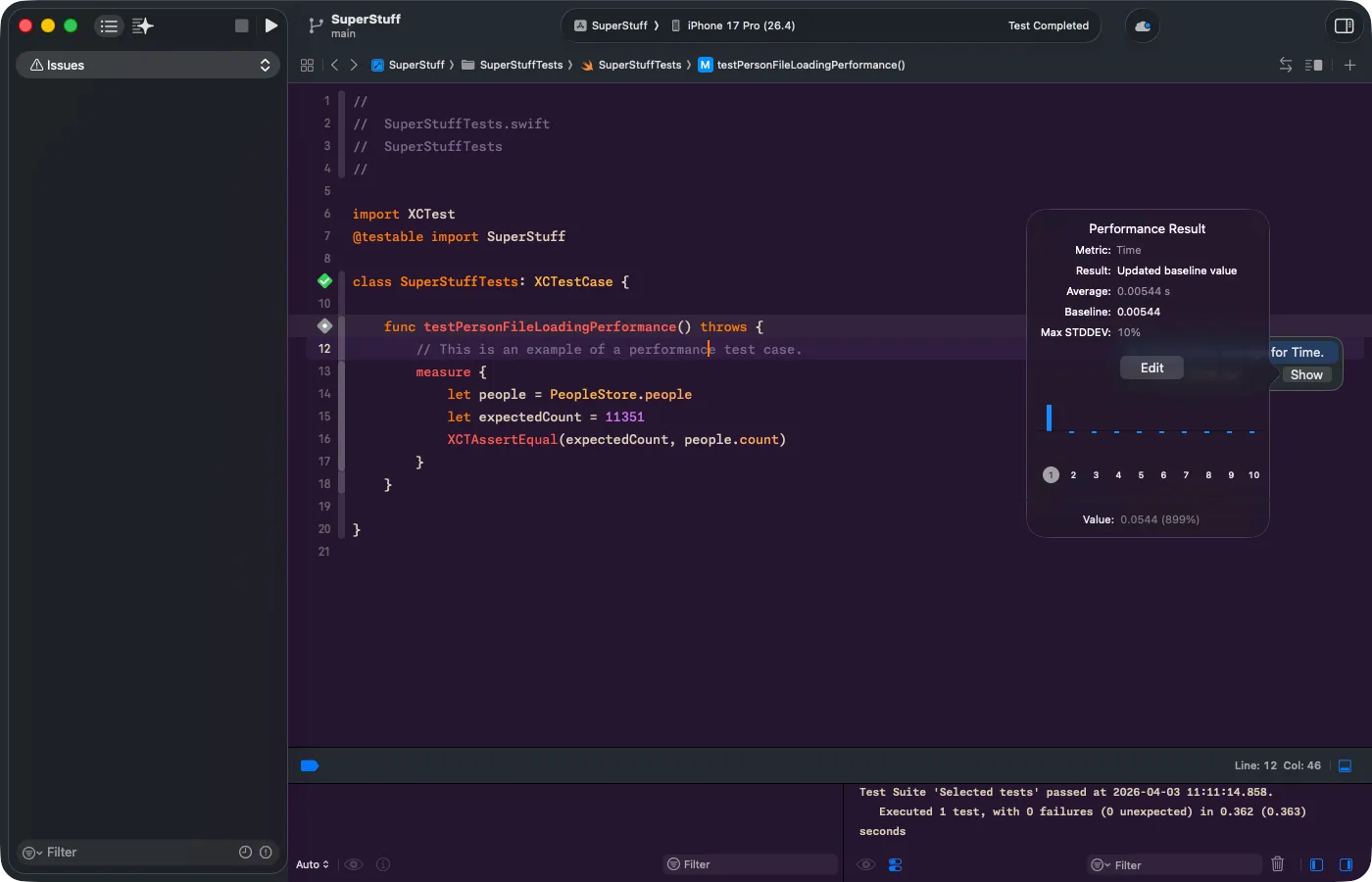This screenshot has height=882, width=1372.
Task: Click the Baseline value 0.00544
Action: pos(1139,312)
